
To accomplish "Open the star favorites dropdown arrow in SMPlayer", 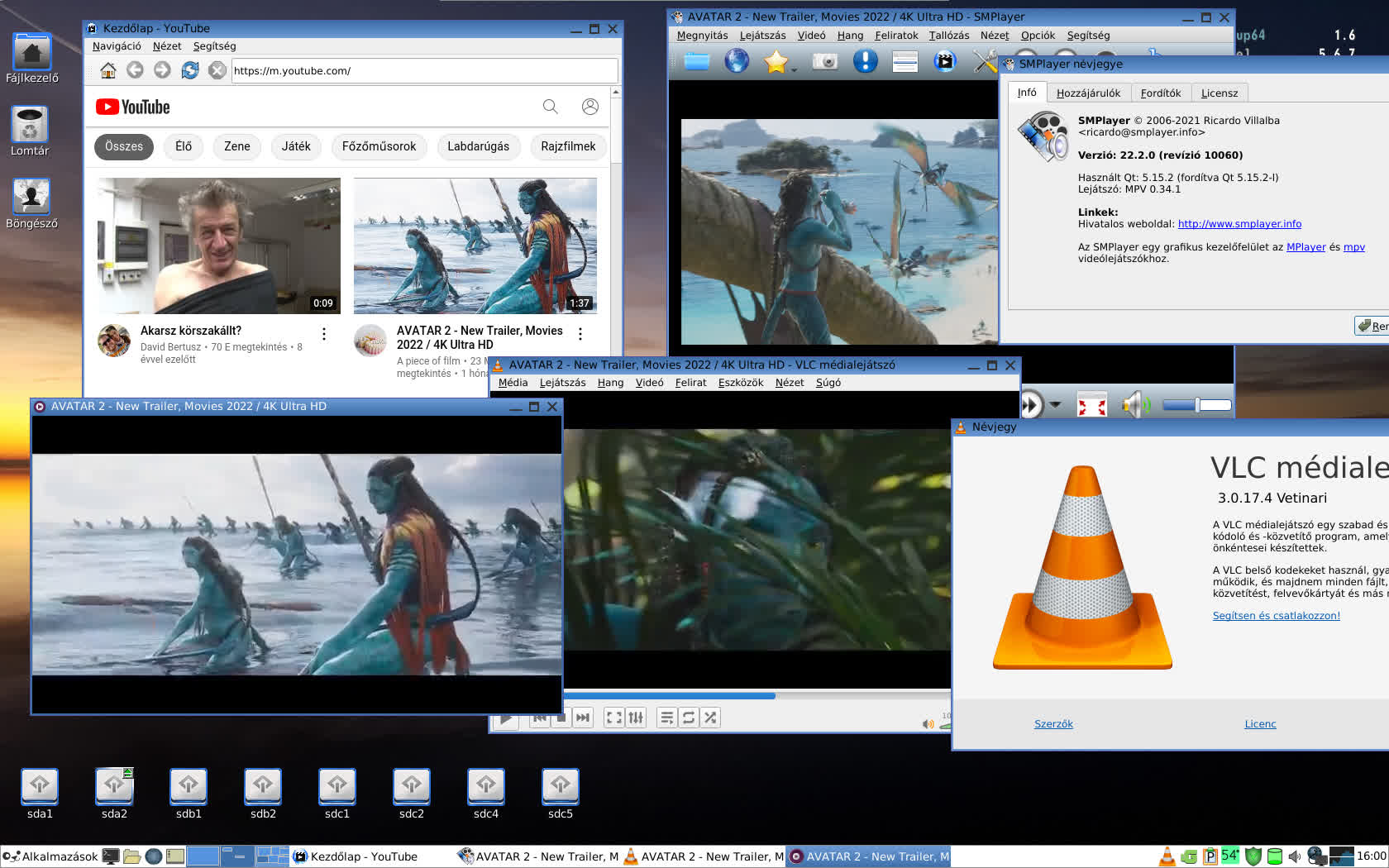I will pyautogui.click(x=795, y=69).
